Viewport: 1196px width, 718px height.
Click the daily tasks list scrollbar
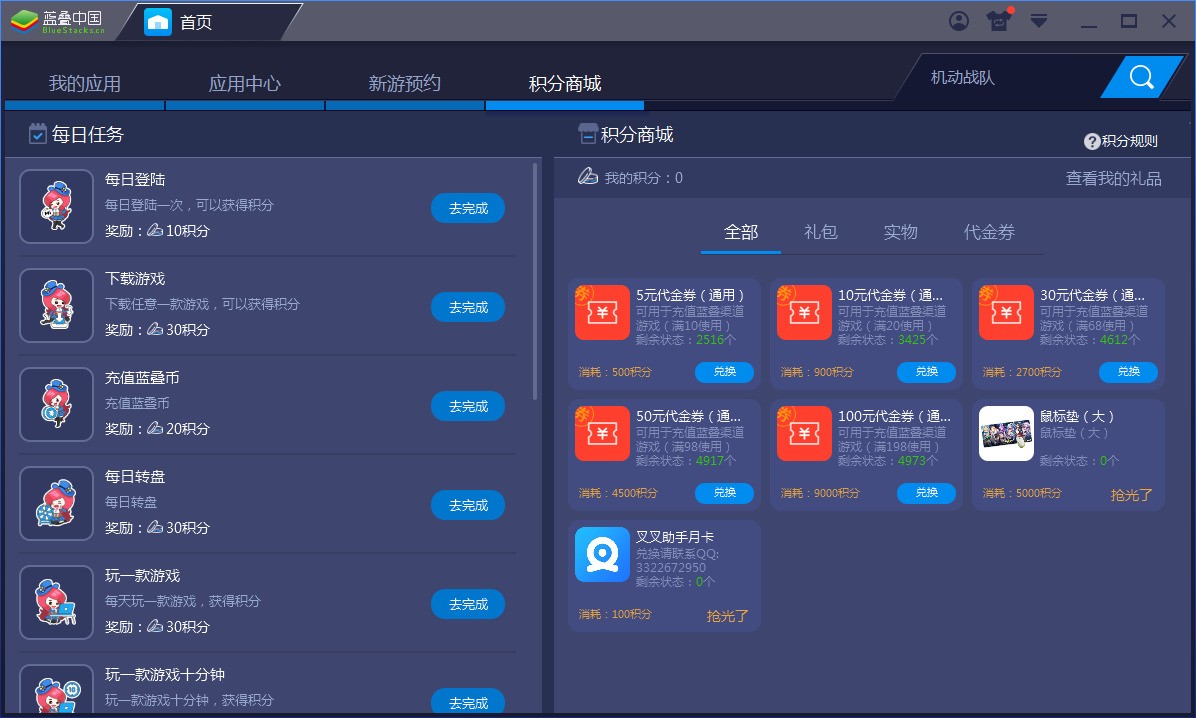535,281
